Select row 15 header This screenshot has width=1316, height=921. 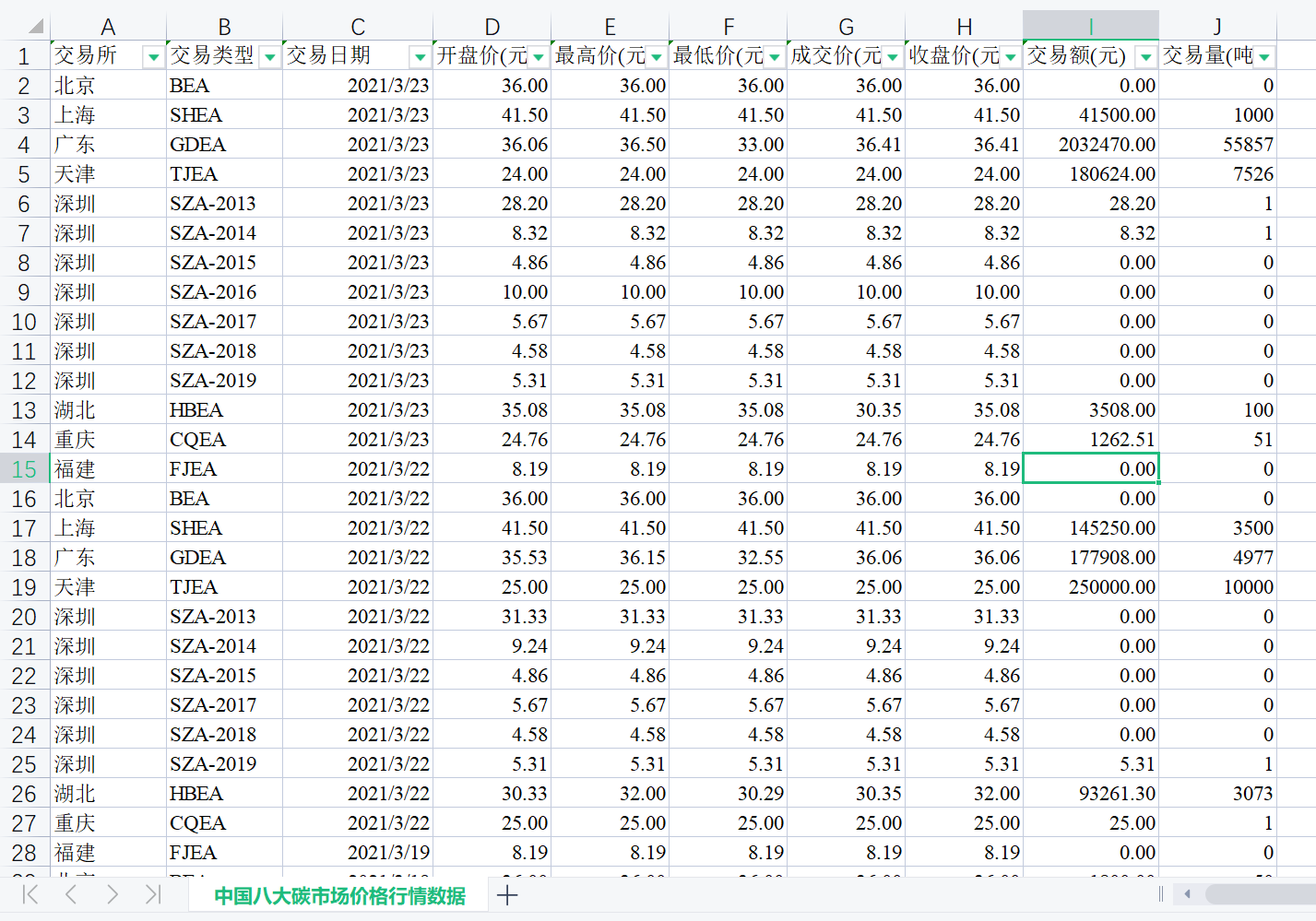coord(24,469)
